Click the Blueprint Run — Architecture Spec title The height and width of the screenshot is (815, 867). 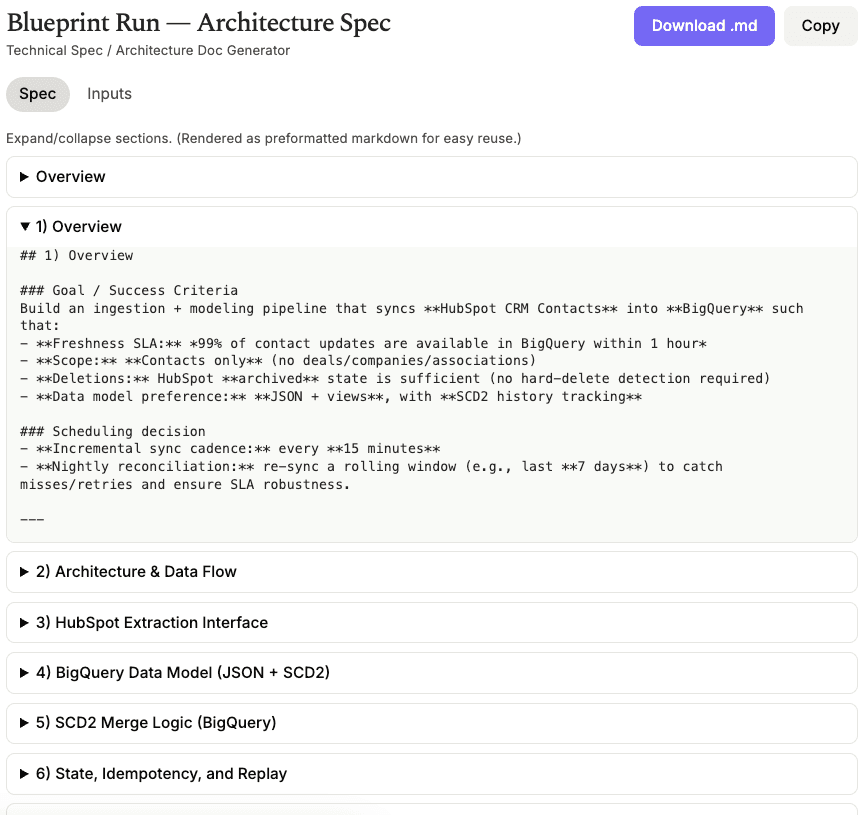(199, 23)
